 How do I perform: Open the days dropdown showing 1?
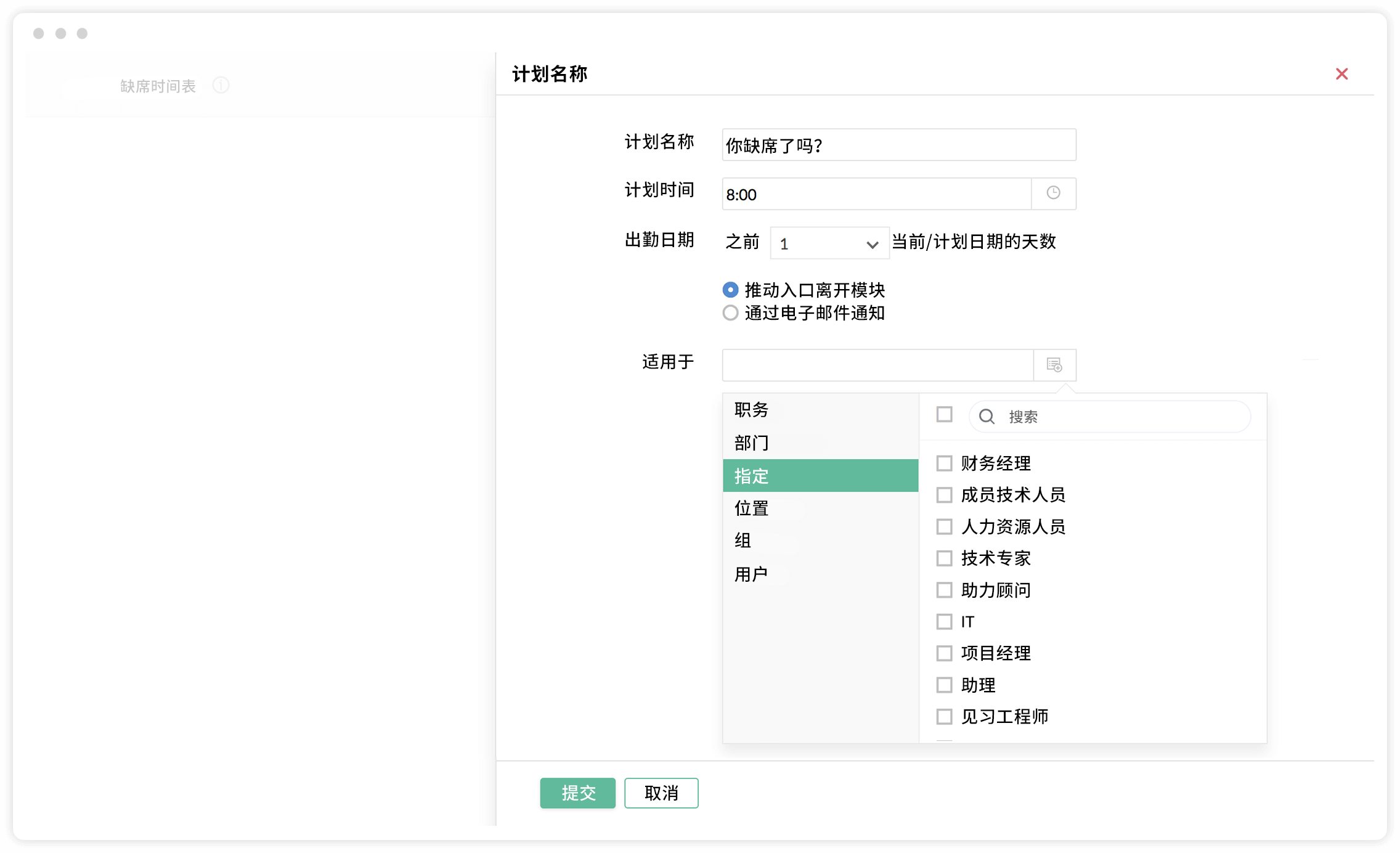click(829, 243)
